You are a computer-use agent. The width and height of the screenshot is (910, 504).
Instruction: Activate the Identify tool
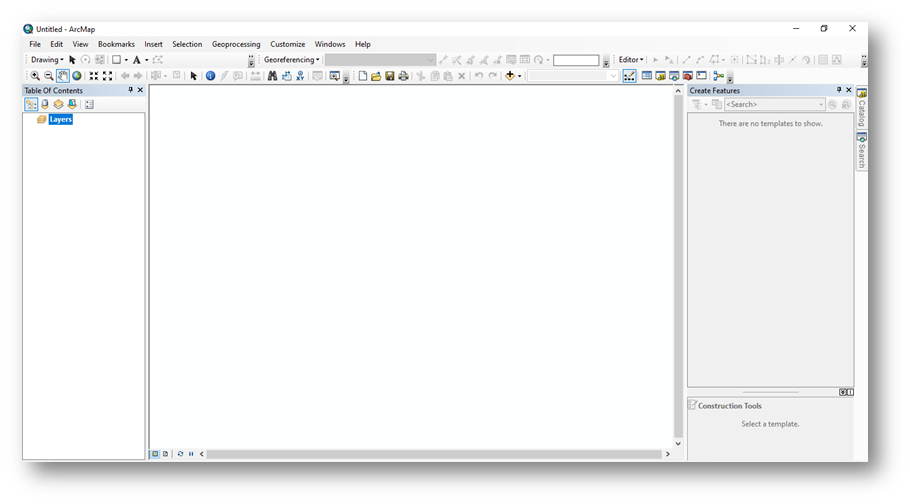coord(210,76)
